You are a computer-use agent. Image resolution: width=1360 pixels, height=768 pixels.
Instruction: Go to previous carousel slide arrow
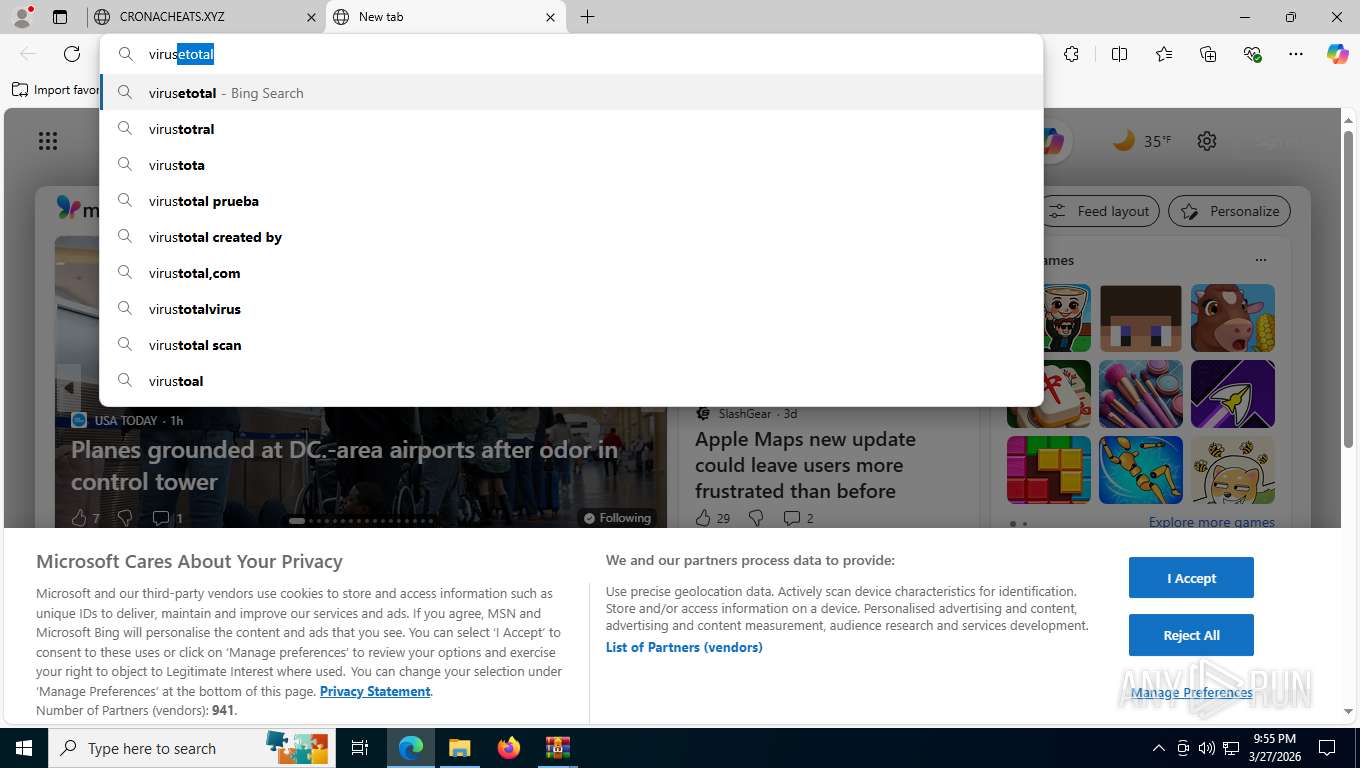pos(68,389)
